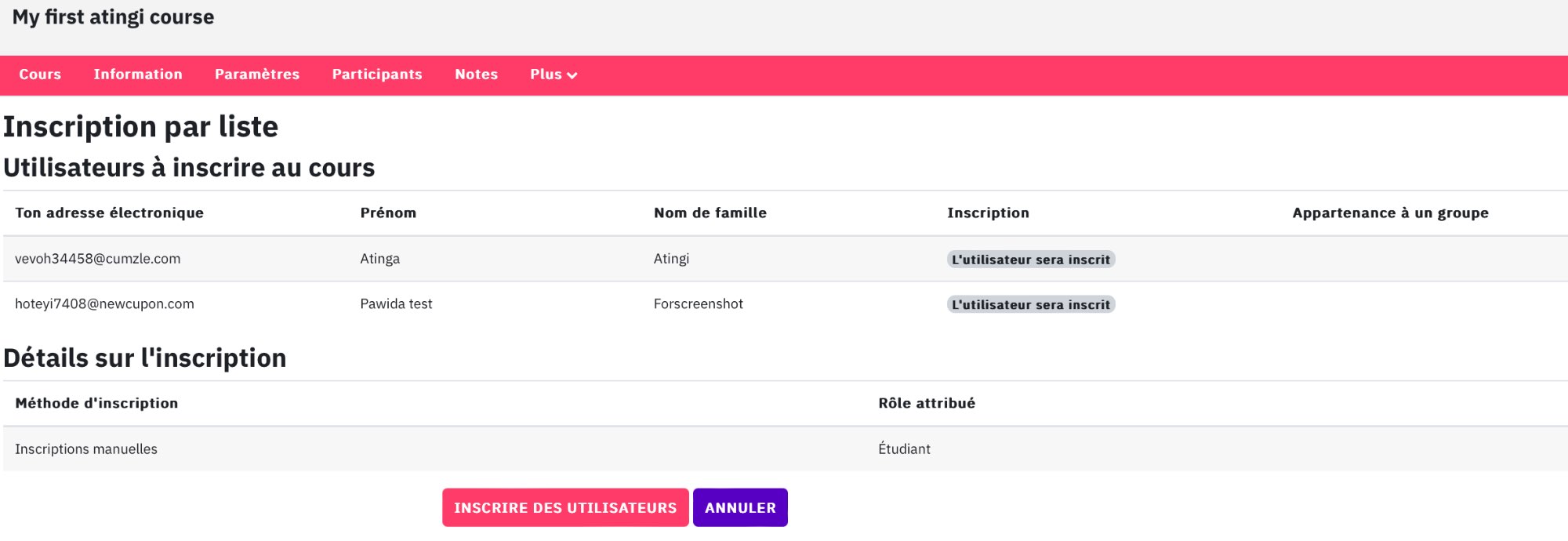Click the chevron next to Plus
The image size is (1568, 541).
click(x=572, y=75)
